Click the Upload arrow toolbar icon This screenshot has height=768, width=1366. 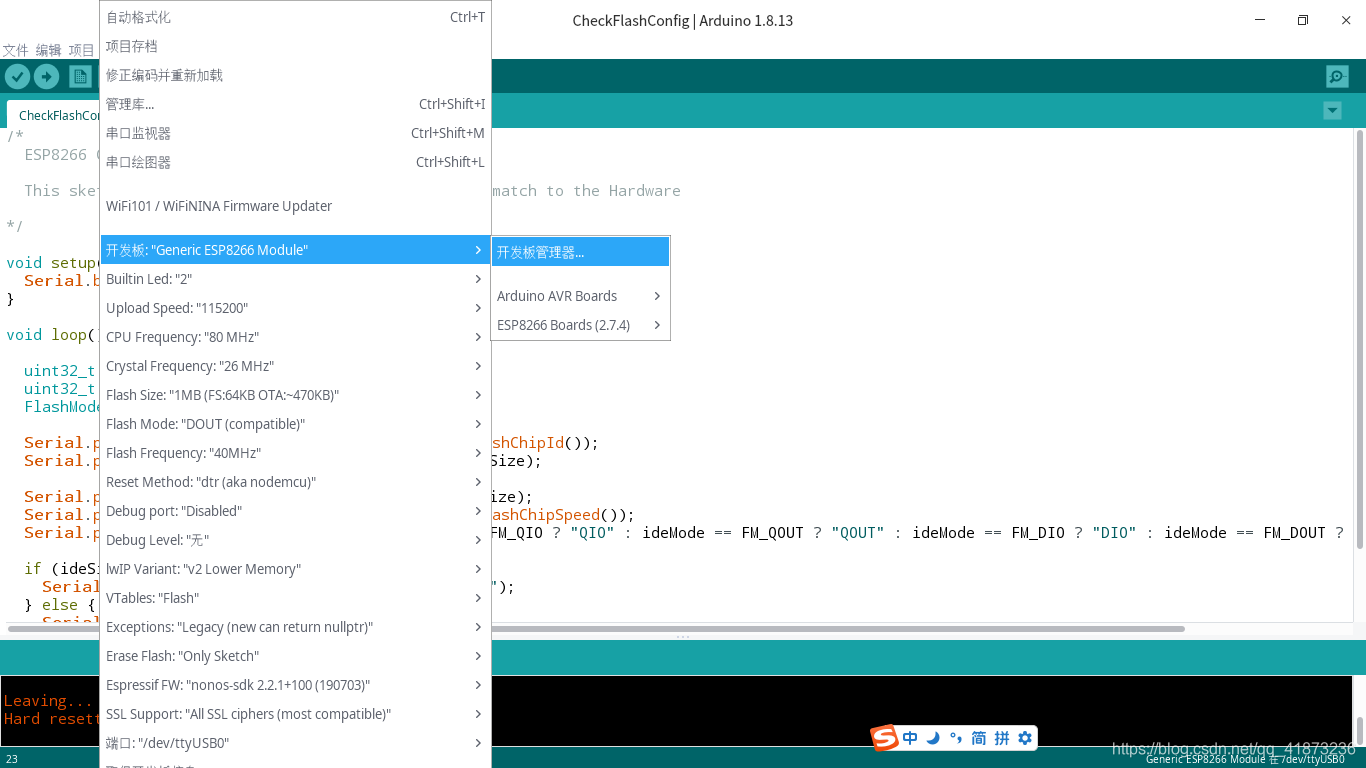46,76
